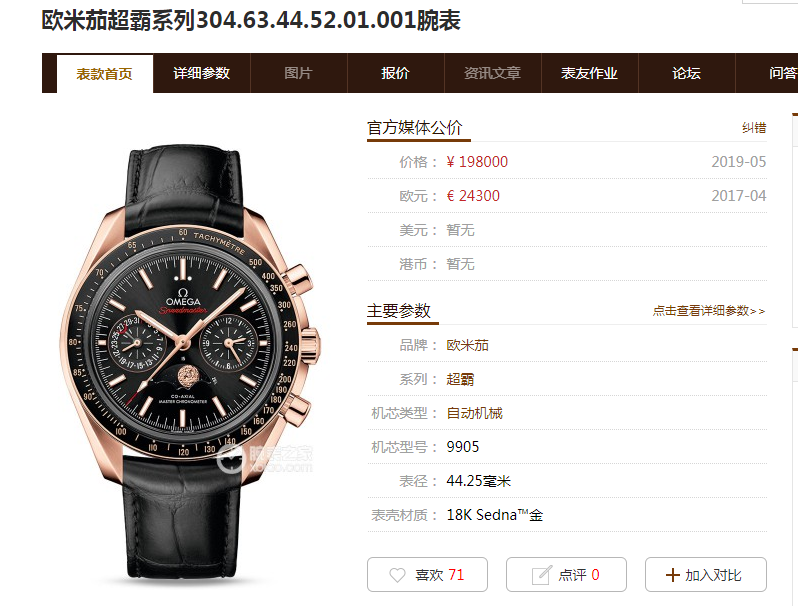Click the 喜欢 71 button
Viewport: 798px width, 606px height.
[427, 574]
